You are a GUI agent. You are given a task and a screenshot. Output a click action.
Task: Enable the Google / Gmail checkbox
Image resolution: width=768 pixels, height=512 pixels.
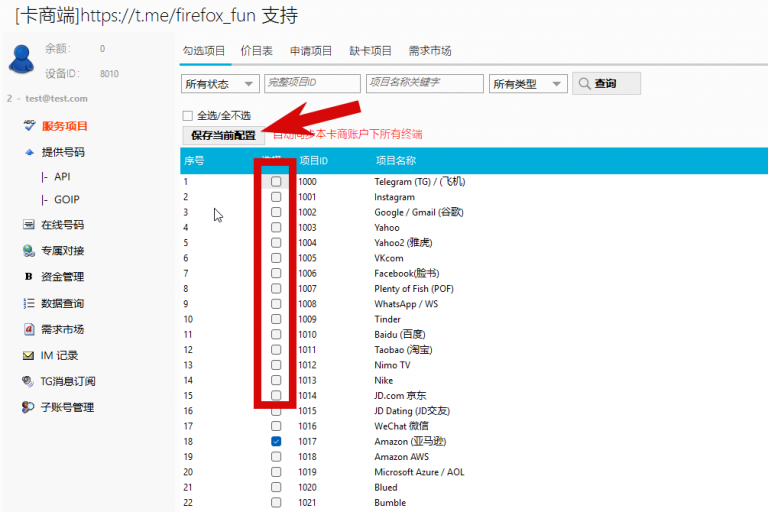(x=276, y=212)
